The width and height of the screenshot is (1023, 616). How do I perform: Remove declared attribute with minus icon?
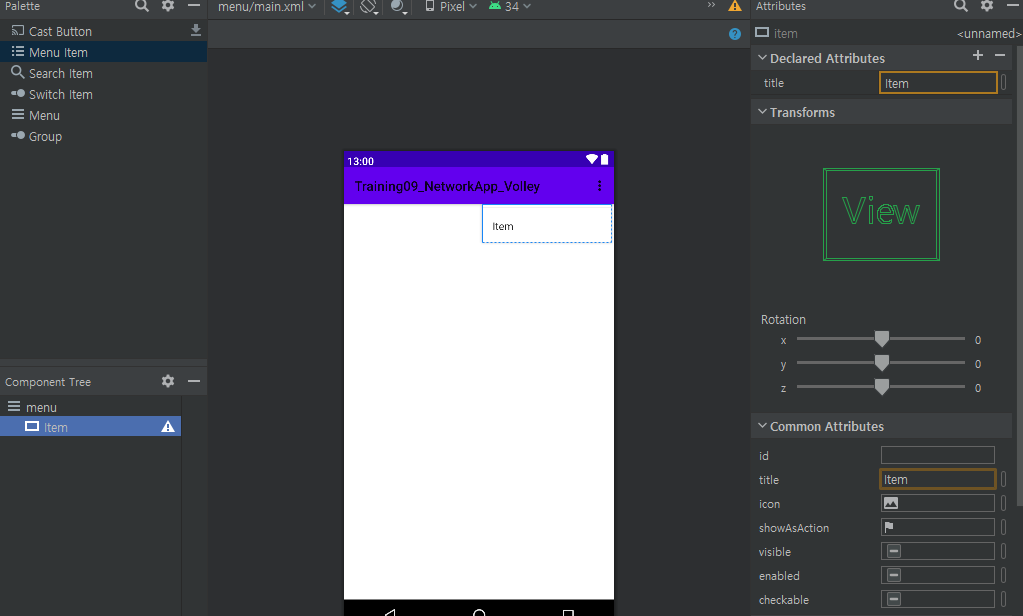1000,55
